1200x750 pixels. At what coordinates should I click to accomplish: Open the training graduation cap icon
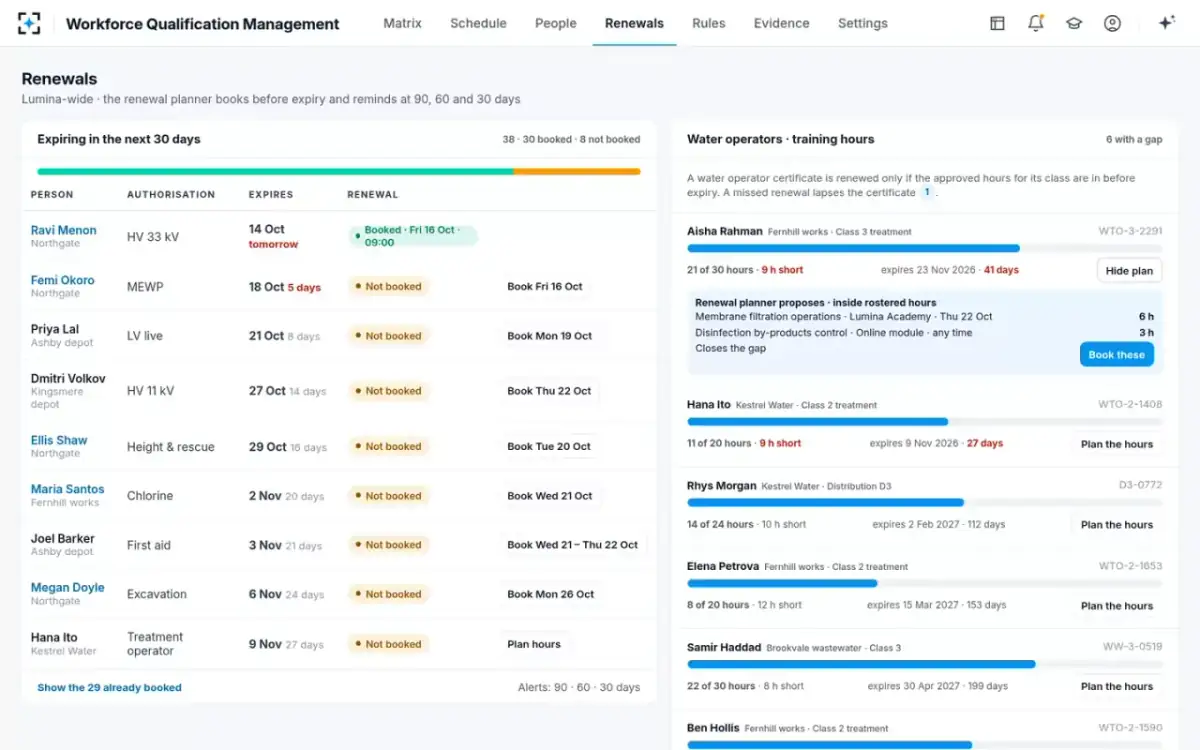[x=1074, y=23]
